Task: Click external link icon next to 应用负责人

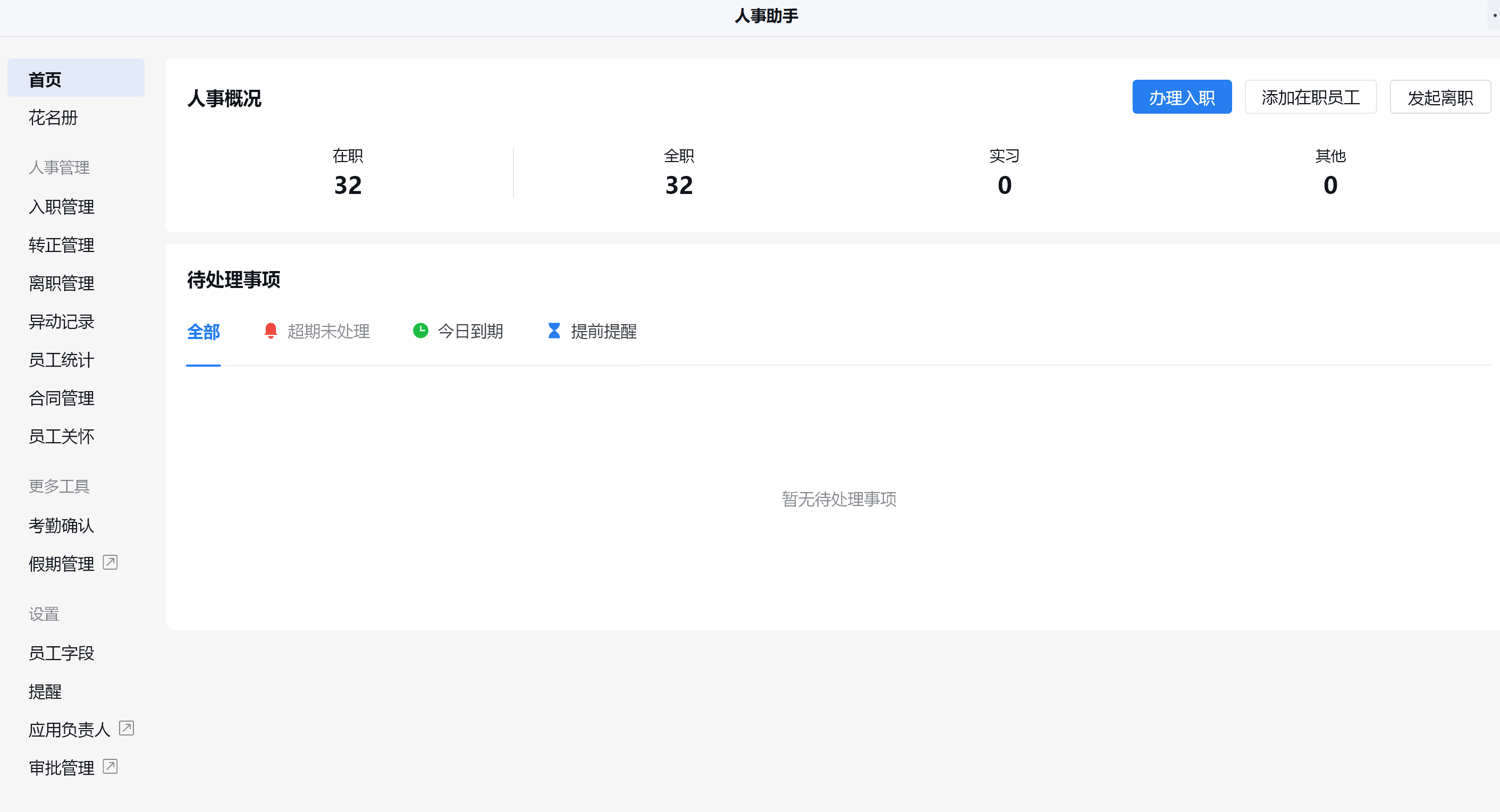Action: coord(127,728)
